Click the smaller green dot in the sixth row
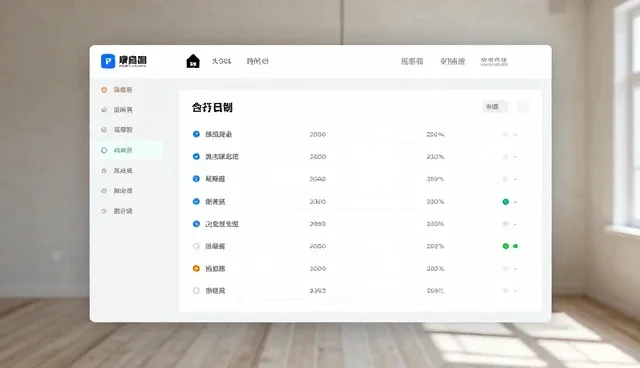Viewport: 640px width, 368px height. (516, 246)
